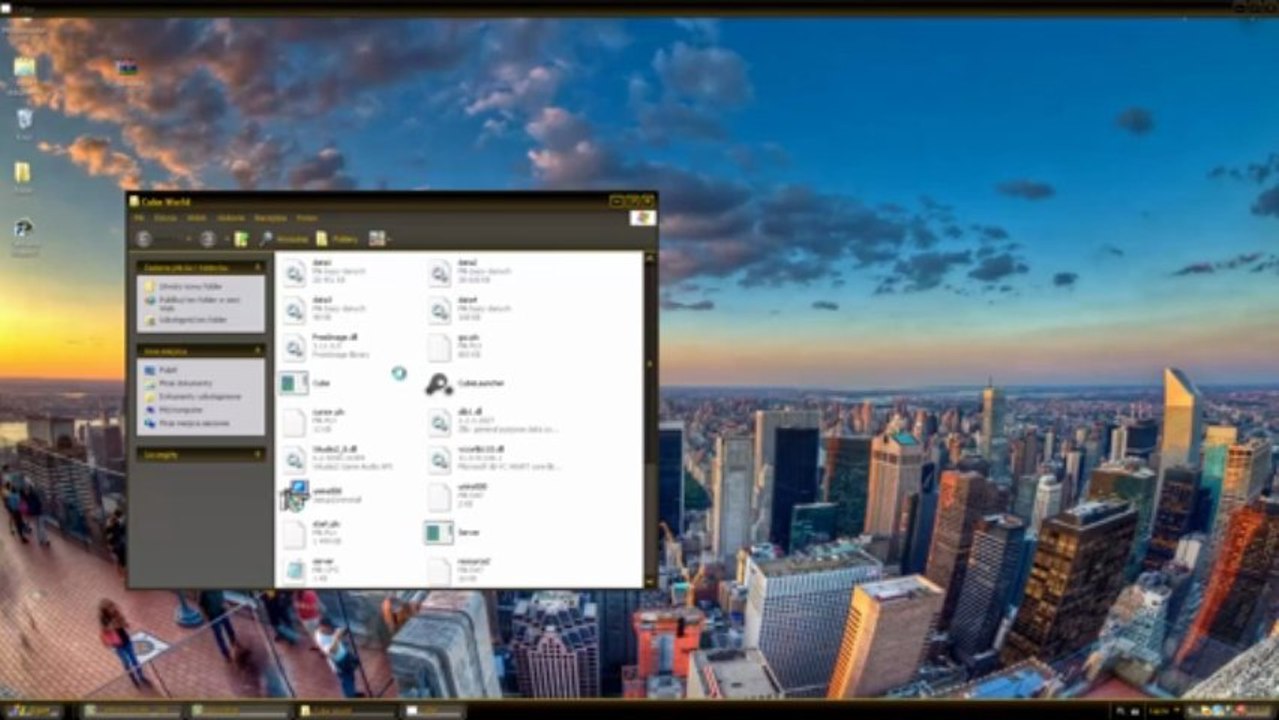Click the file list scrollbar up arrow
1279x720 pixels.
[x=650, y=257]
